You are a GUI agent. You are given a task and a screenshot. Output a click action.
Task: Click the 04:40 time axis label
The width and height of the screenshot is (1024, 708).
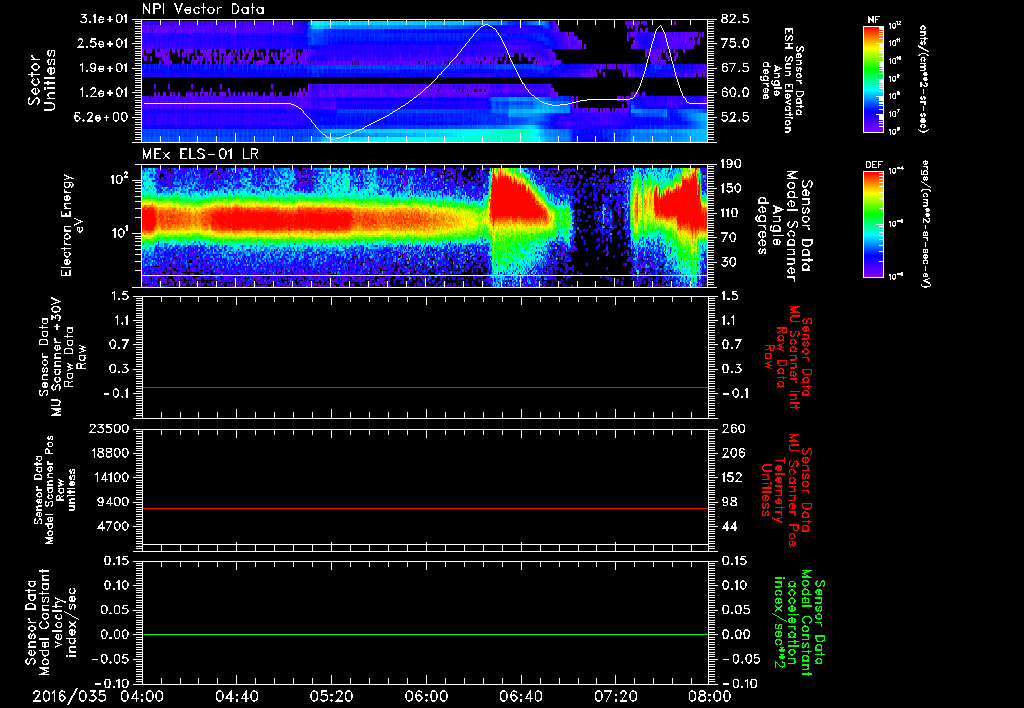pos(236,697)
